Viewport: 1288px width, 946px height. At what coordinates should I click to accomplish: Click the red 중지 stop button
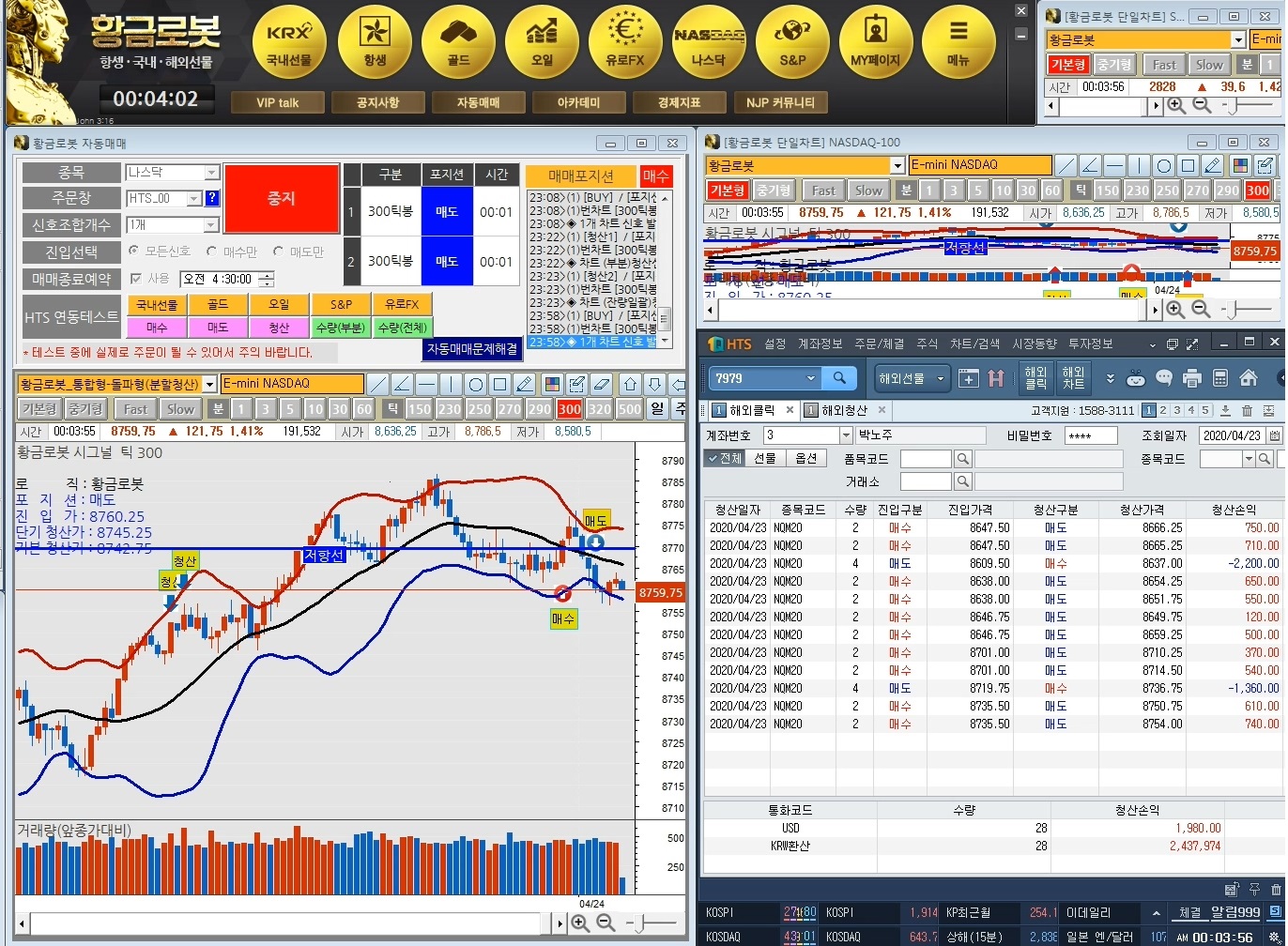(282, 199)
